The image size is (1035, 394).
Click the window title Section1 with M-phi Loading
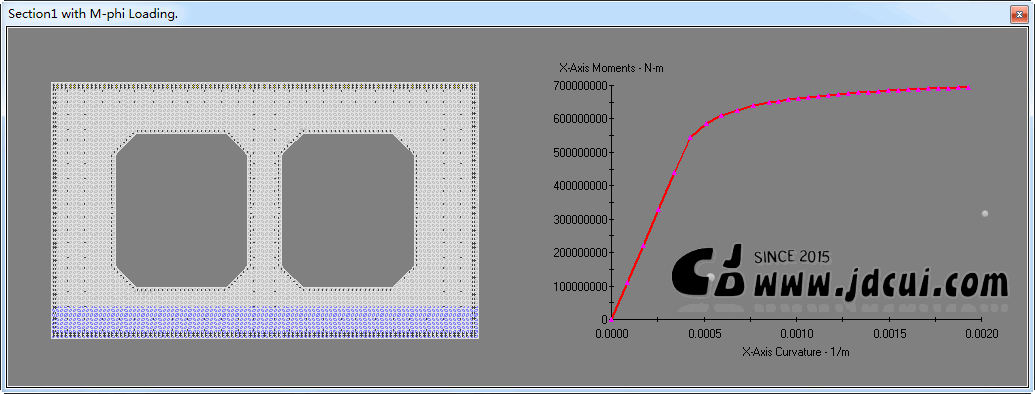pyautogui.click(x=93, y=15)
